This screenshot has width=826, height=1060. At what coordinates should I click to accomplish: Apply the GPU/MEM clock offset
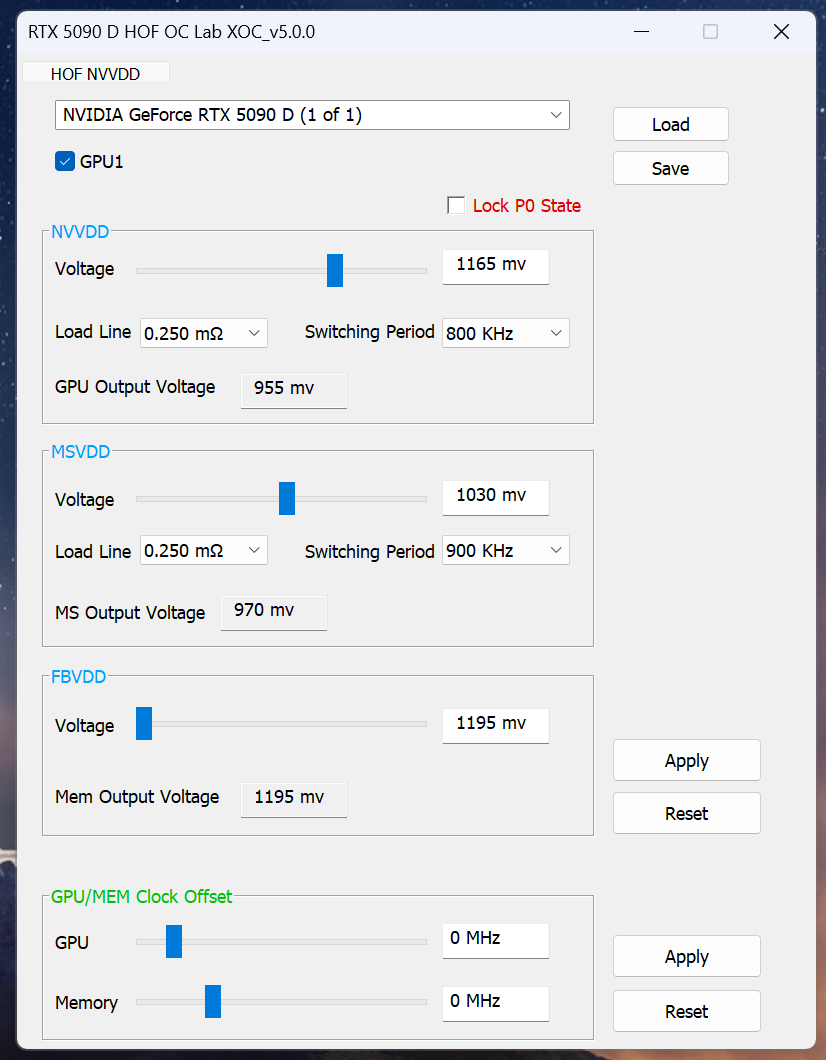686,957
